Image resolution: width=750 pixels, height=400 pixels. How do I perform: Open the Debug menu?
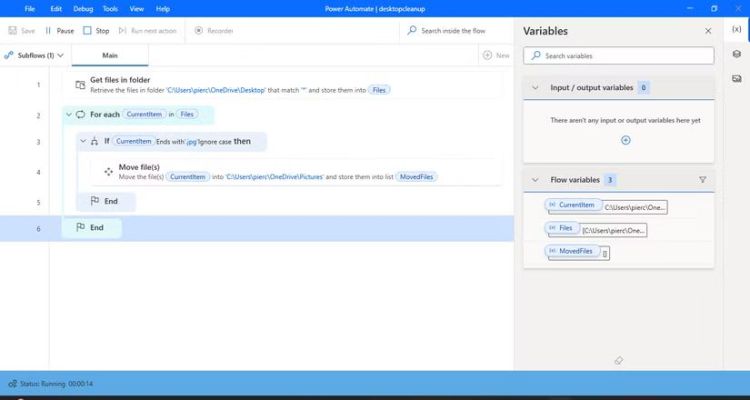pyautogui.click(x=83, y=8)
